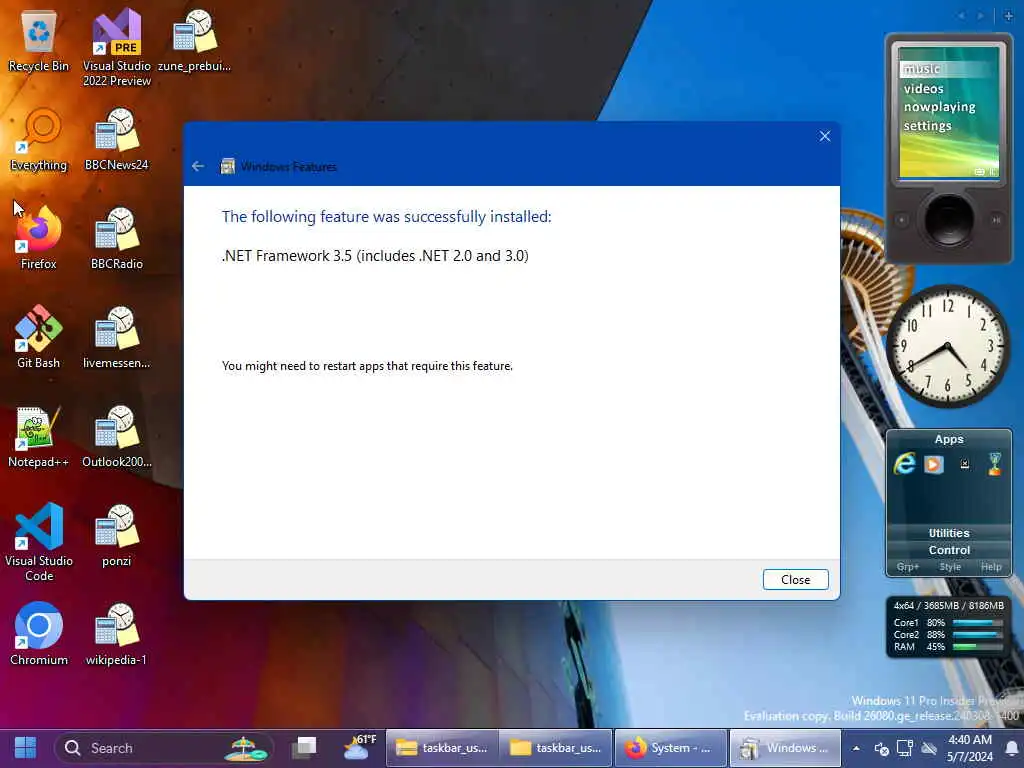Expand the Utilities section in launcher gadget
1024x768 pixels.
click(x=948, y=533)
